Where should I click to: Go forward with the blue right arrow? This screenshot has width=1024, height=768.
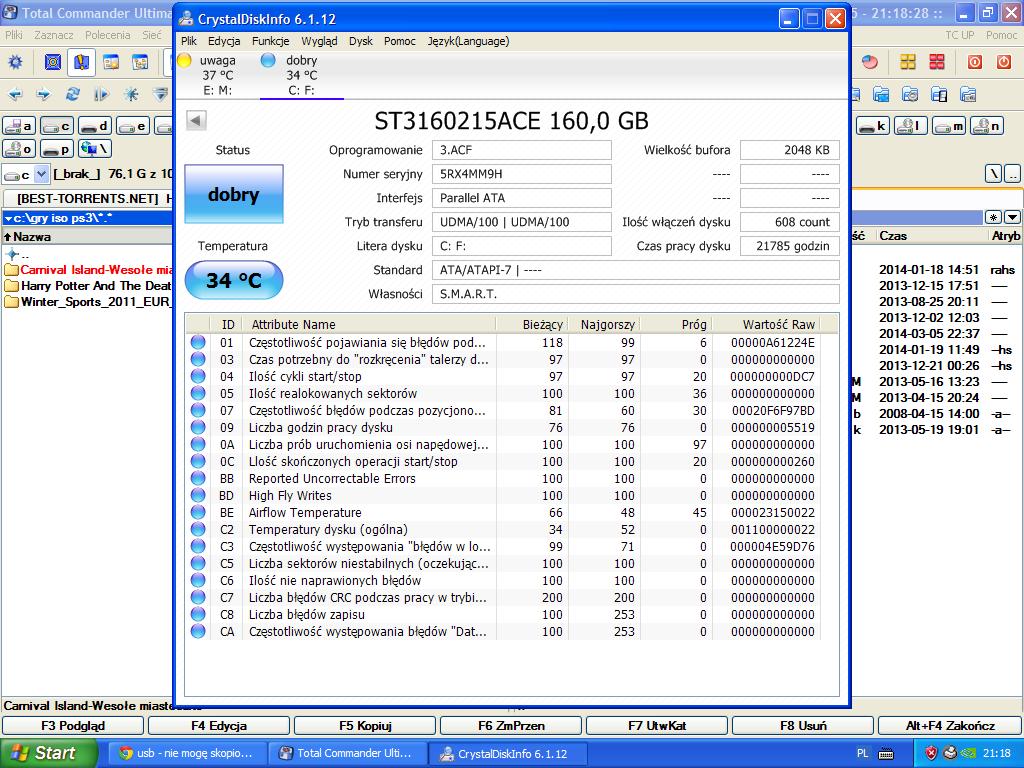click(x=44, y=94)
